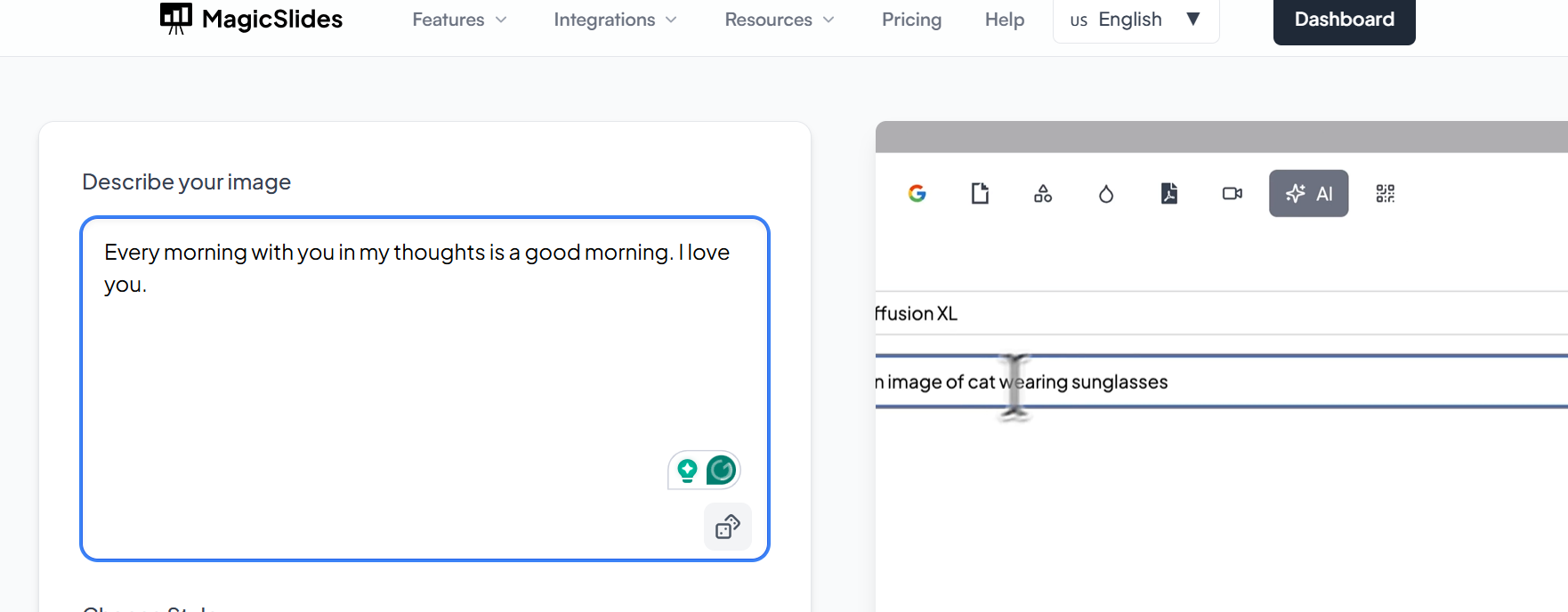Image resolution: width=1568 pixels, height=612 pixels.
Task: Expand the Features menu
Action: (459, 20)
